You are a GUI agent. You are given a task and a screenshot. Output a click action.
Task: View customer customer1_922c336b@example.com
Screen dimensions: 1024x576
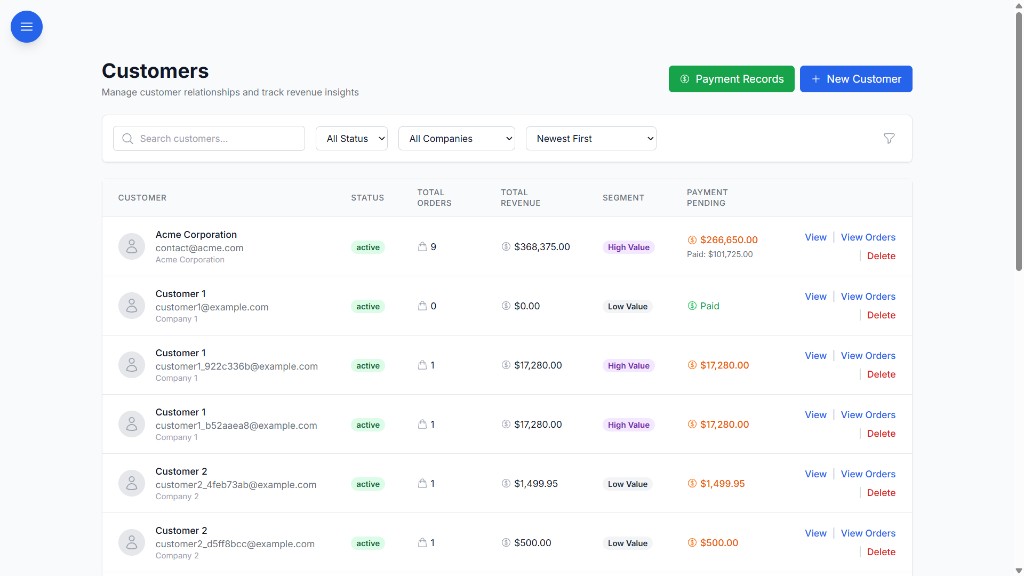click(815, 356)
